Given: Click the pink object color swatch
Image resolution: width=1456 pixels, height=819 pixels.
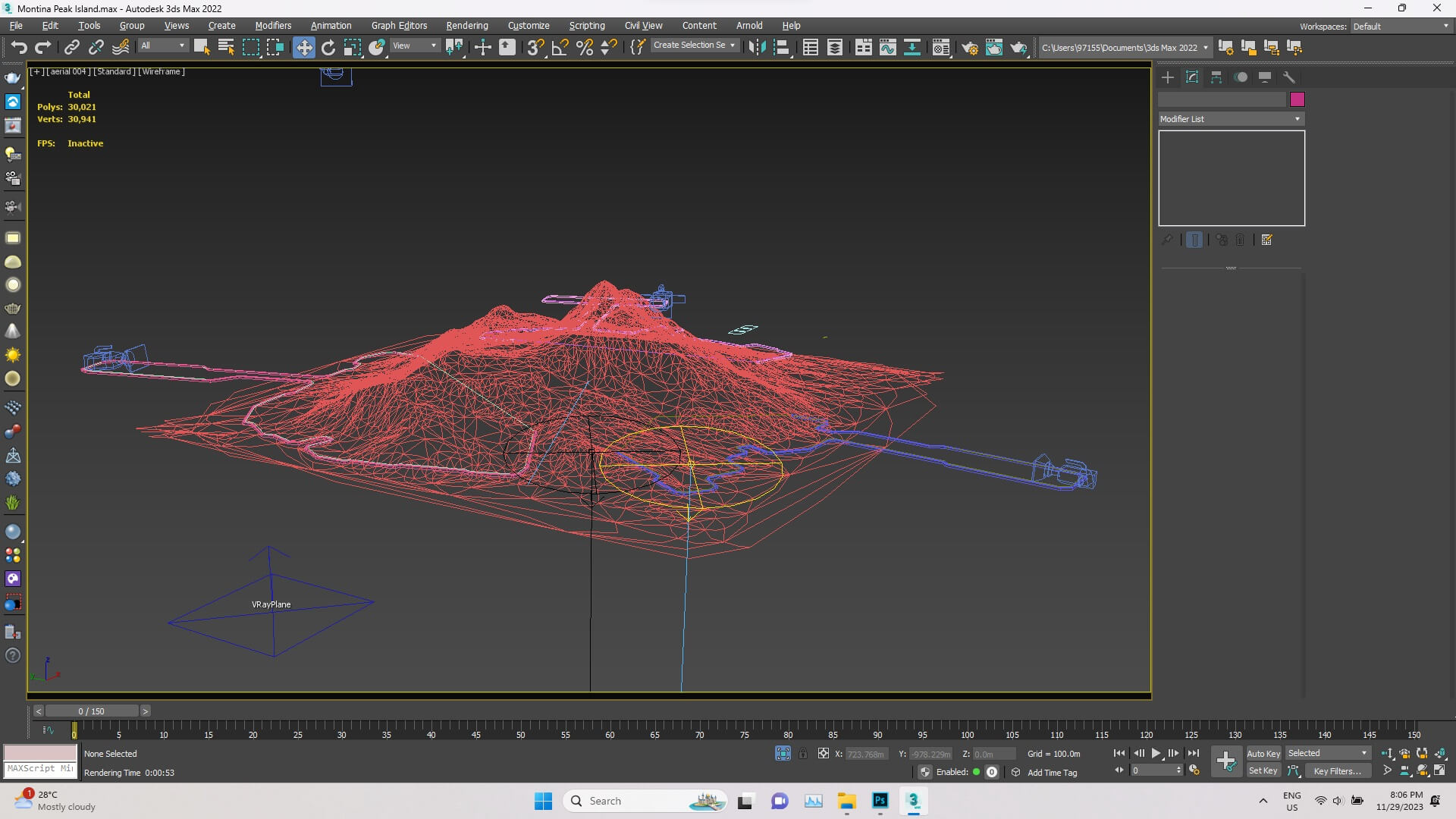Looking at the screenshot, I should tap(1297, 99).
